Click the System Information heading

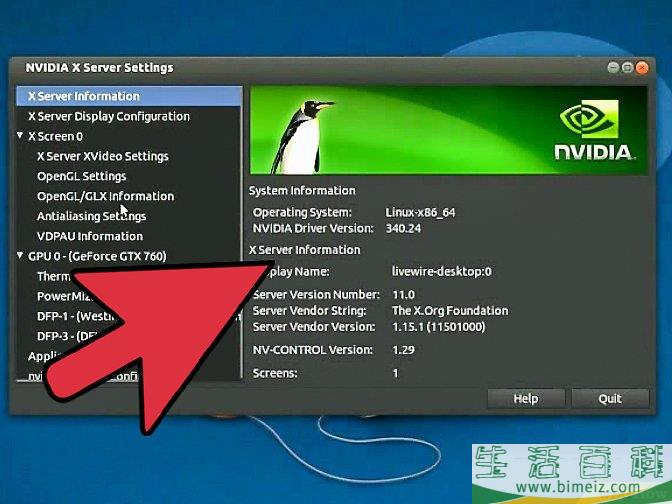[x=302, y=191]
